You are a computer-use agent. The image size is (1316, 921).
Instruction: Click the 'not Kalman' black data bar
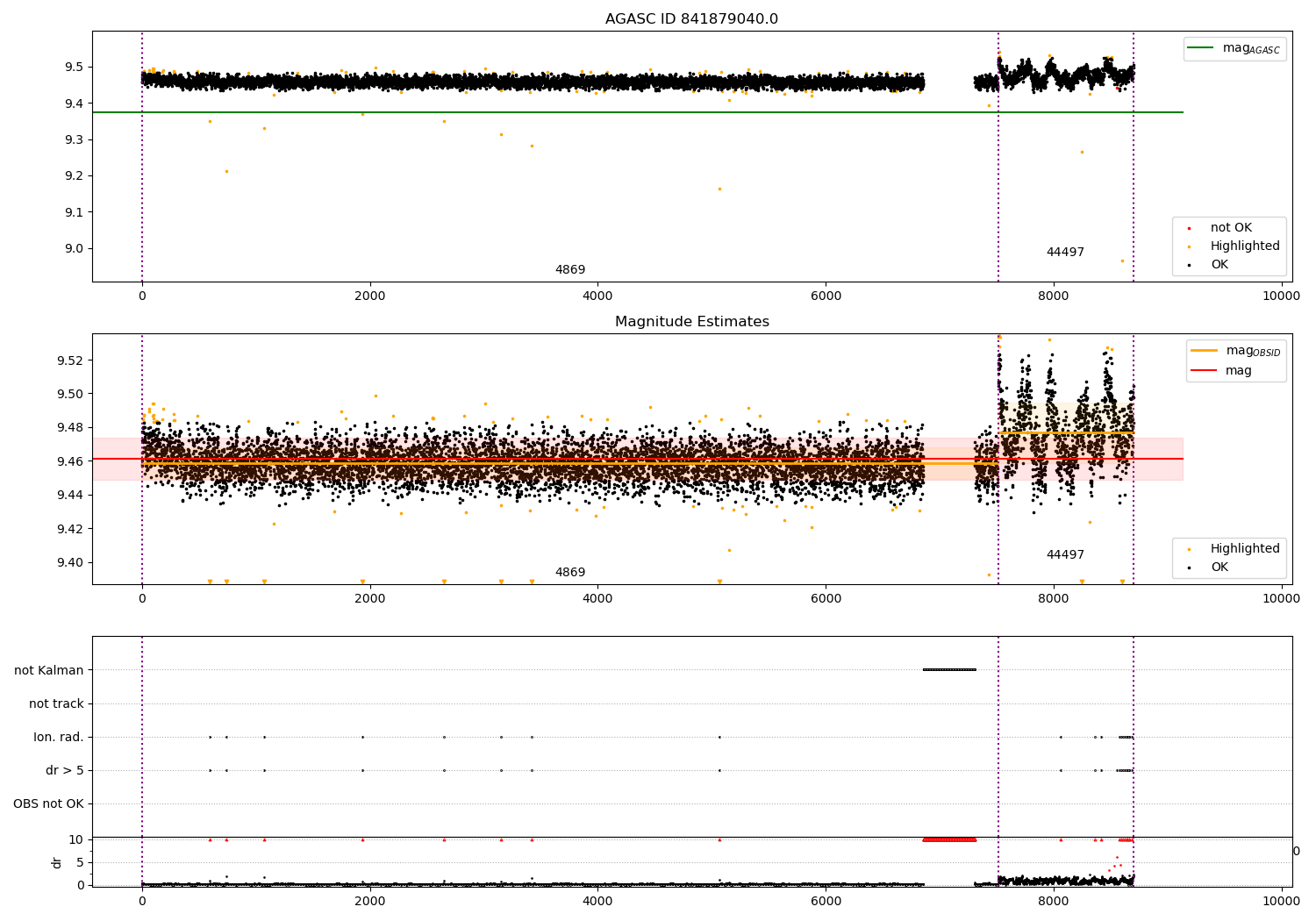tap(949, 669)
